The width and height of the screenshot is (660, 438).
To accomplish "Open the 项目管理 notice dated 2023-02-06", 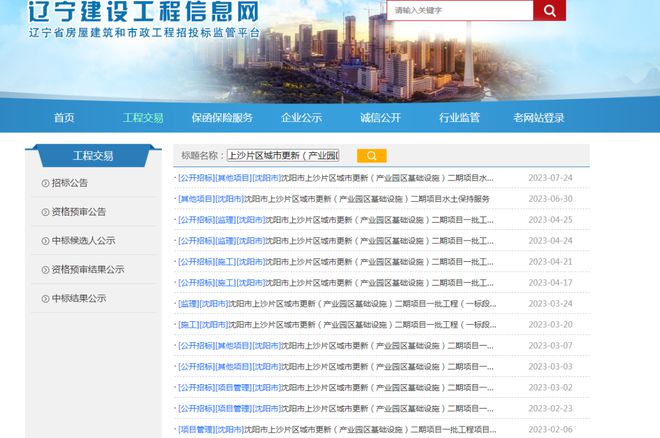I will (x=337, y=430).
